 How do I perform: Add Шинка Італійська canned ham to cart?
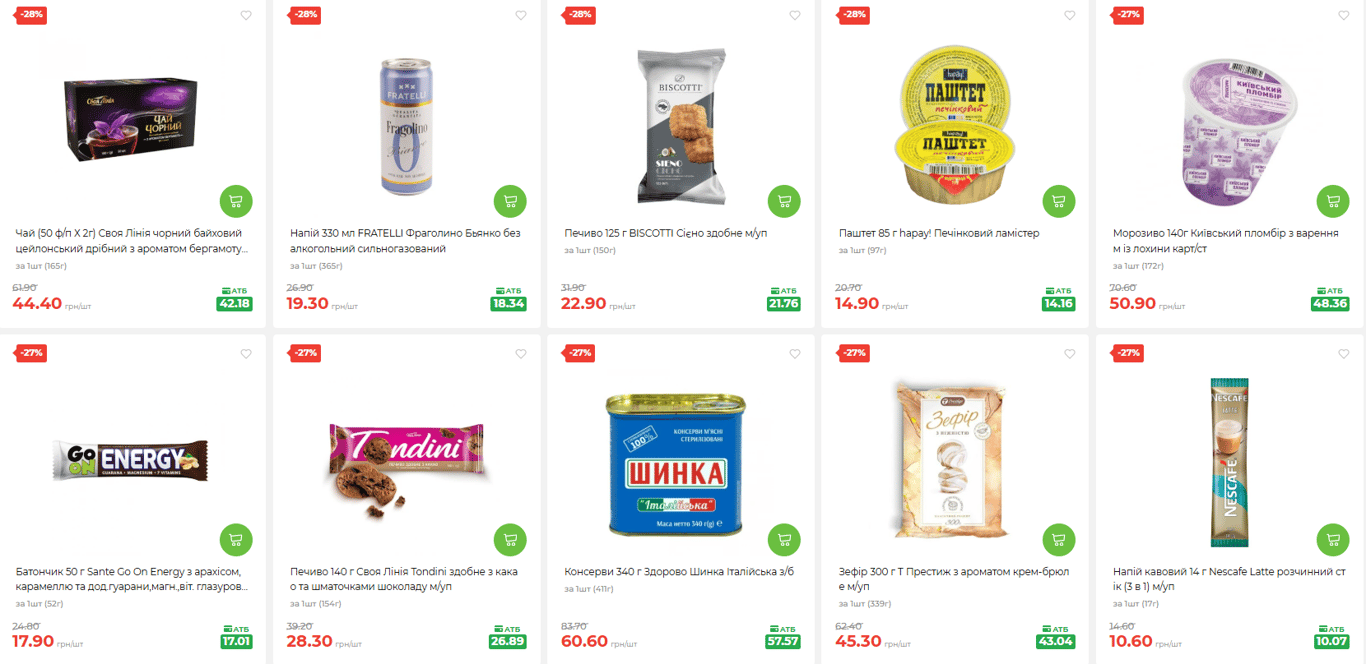click(x=784, y=539)
